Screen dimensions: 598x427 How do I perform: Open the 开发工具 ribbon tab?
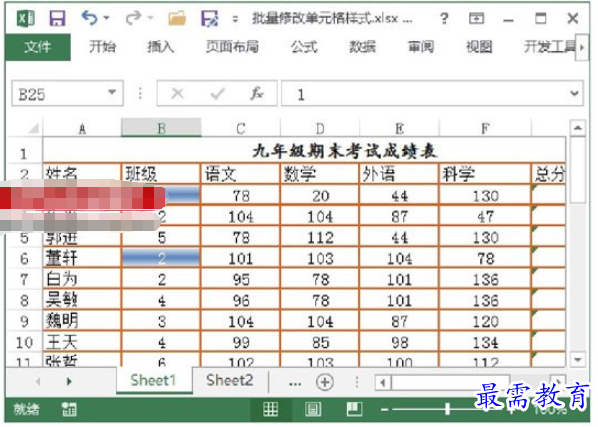coord(549,47)
